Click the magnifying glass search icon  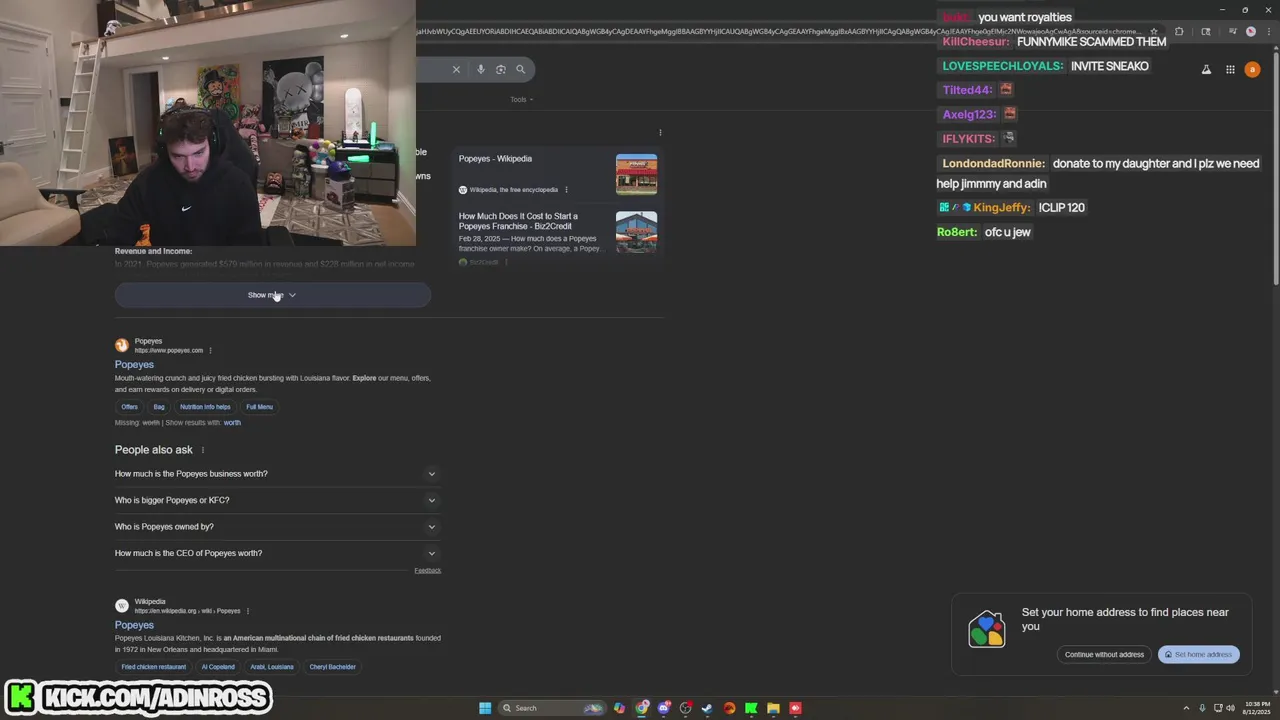click(x=520, y=69)
